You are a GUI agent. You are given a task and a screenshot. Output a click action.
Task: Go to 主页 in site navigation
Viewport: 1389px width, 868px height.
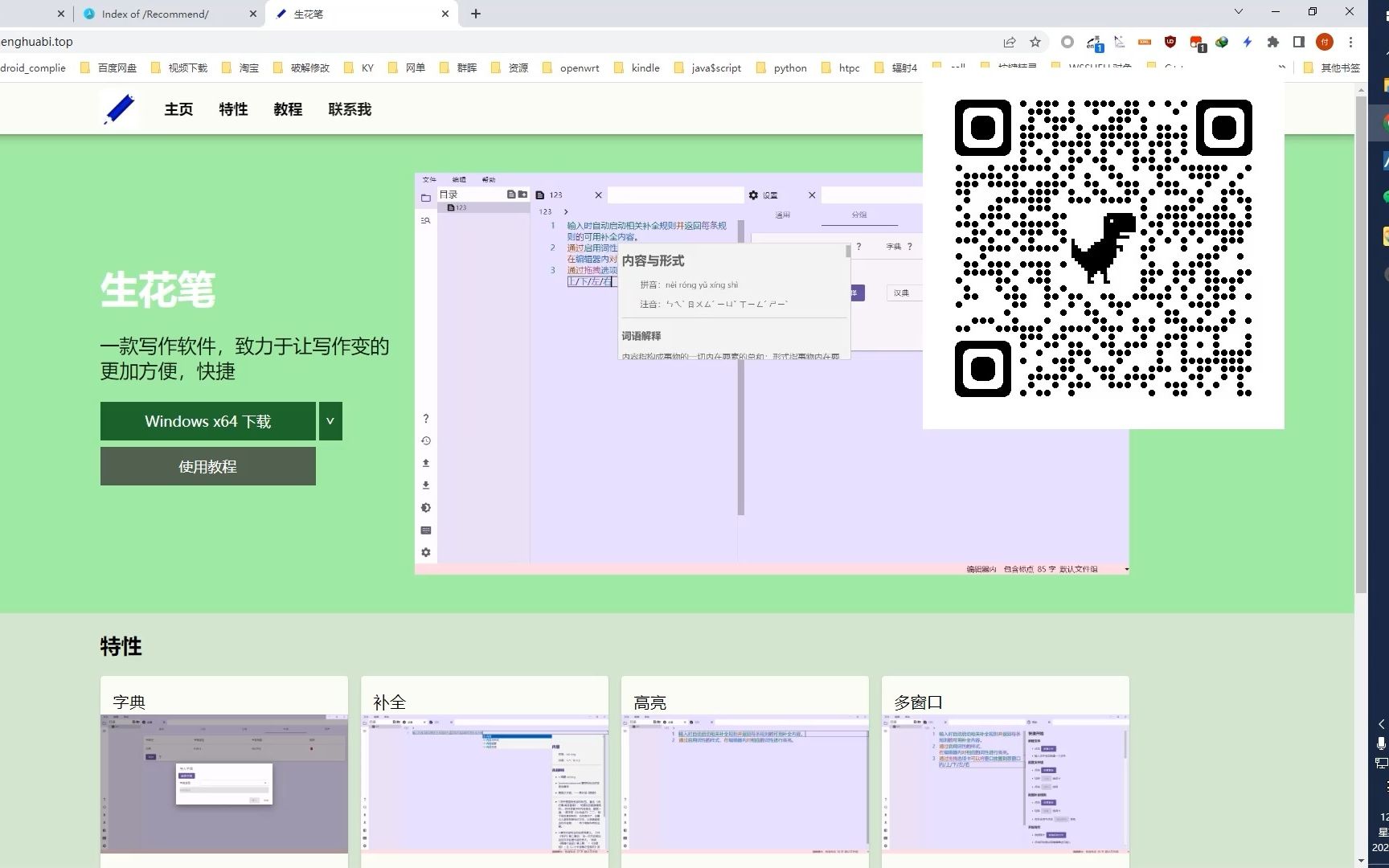click(178, 109)
